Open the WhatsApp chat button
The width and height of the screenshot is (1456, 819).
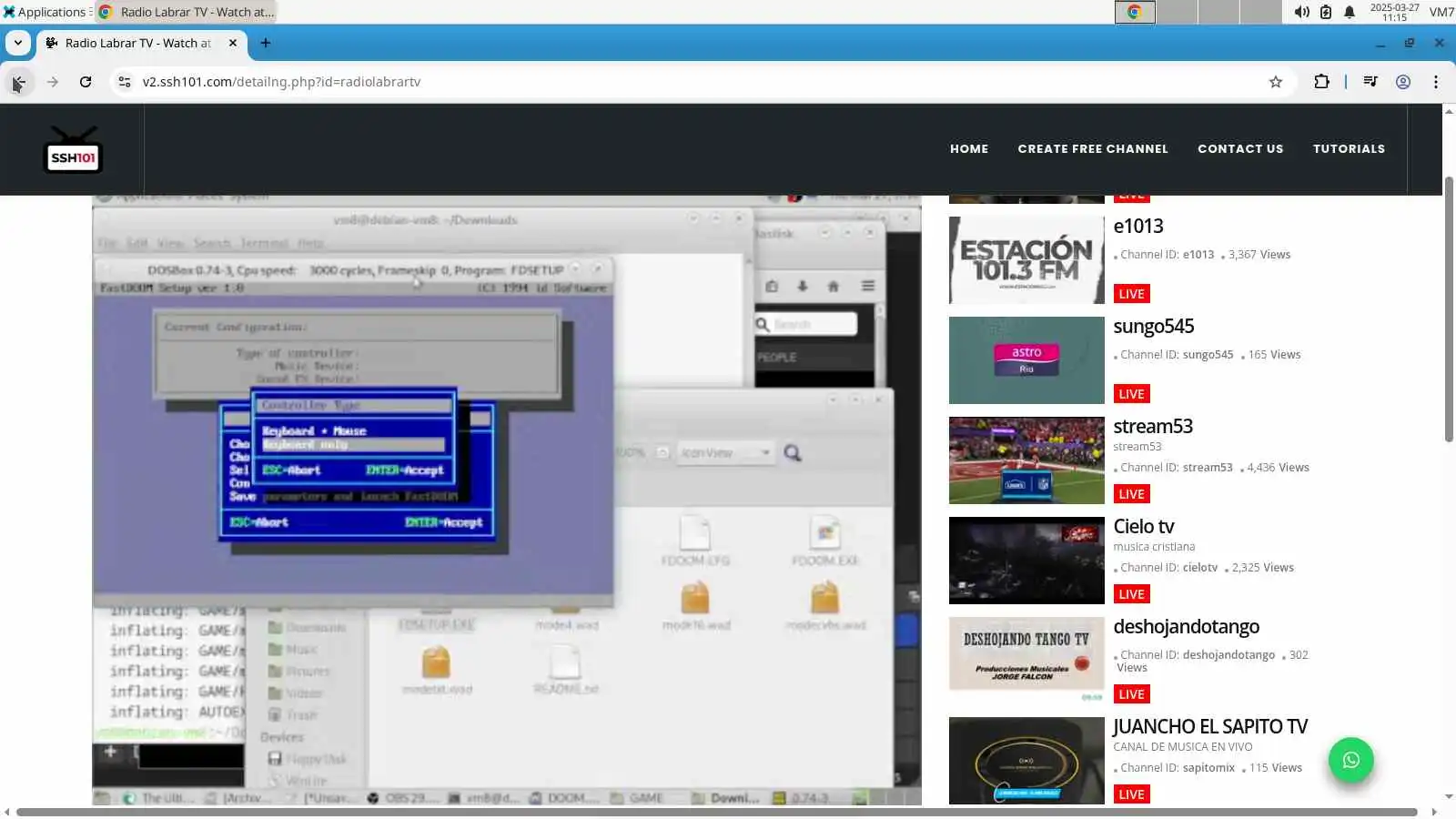coord(1350,760)
